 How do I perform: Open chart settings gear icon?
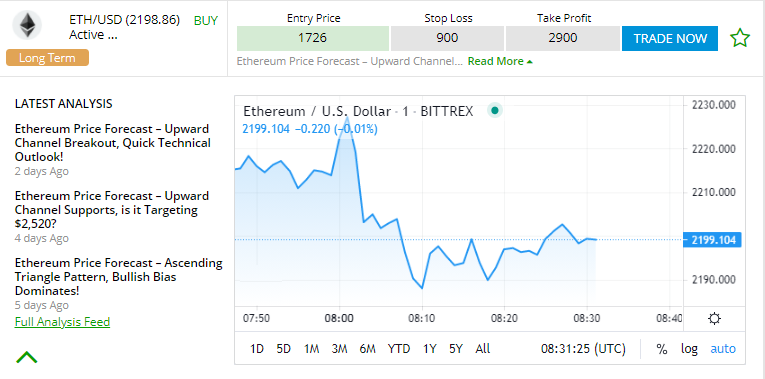pos(714,319)
